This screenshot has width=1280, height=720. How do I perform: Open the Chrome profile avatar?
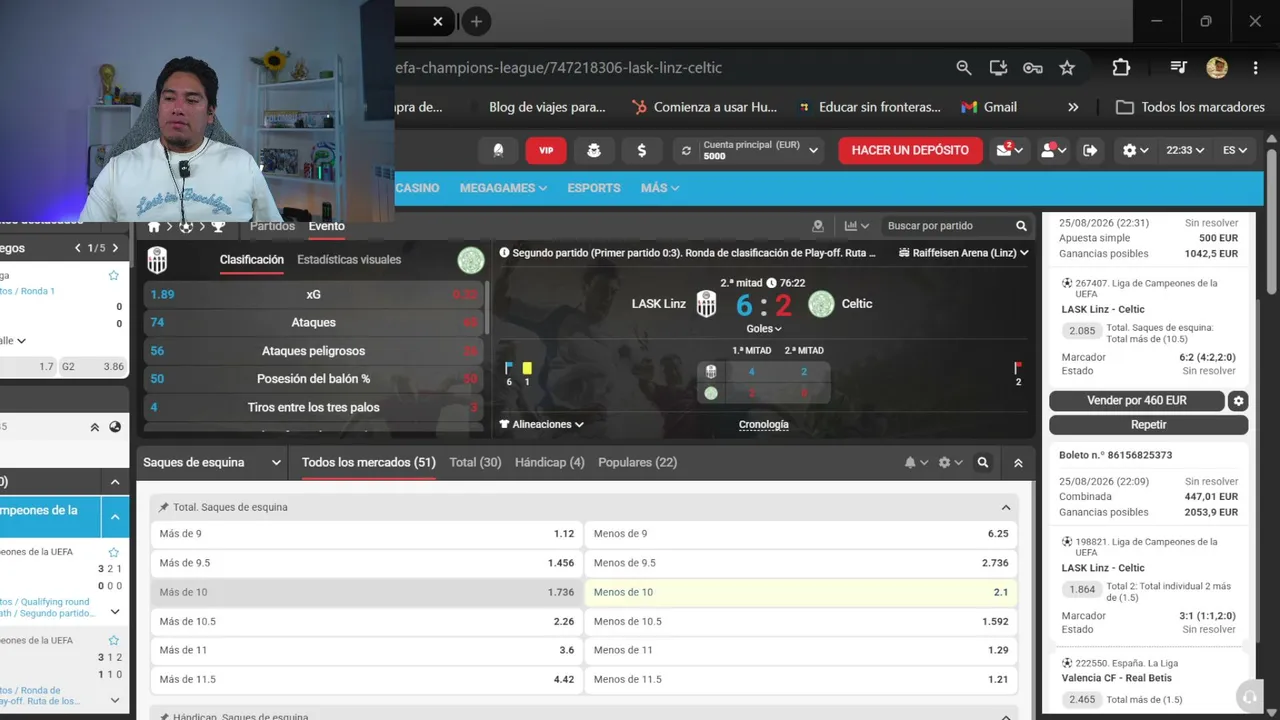coord(1217,68)
